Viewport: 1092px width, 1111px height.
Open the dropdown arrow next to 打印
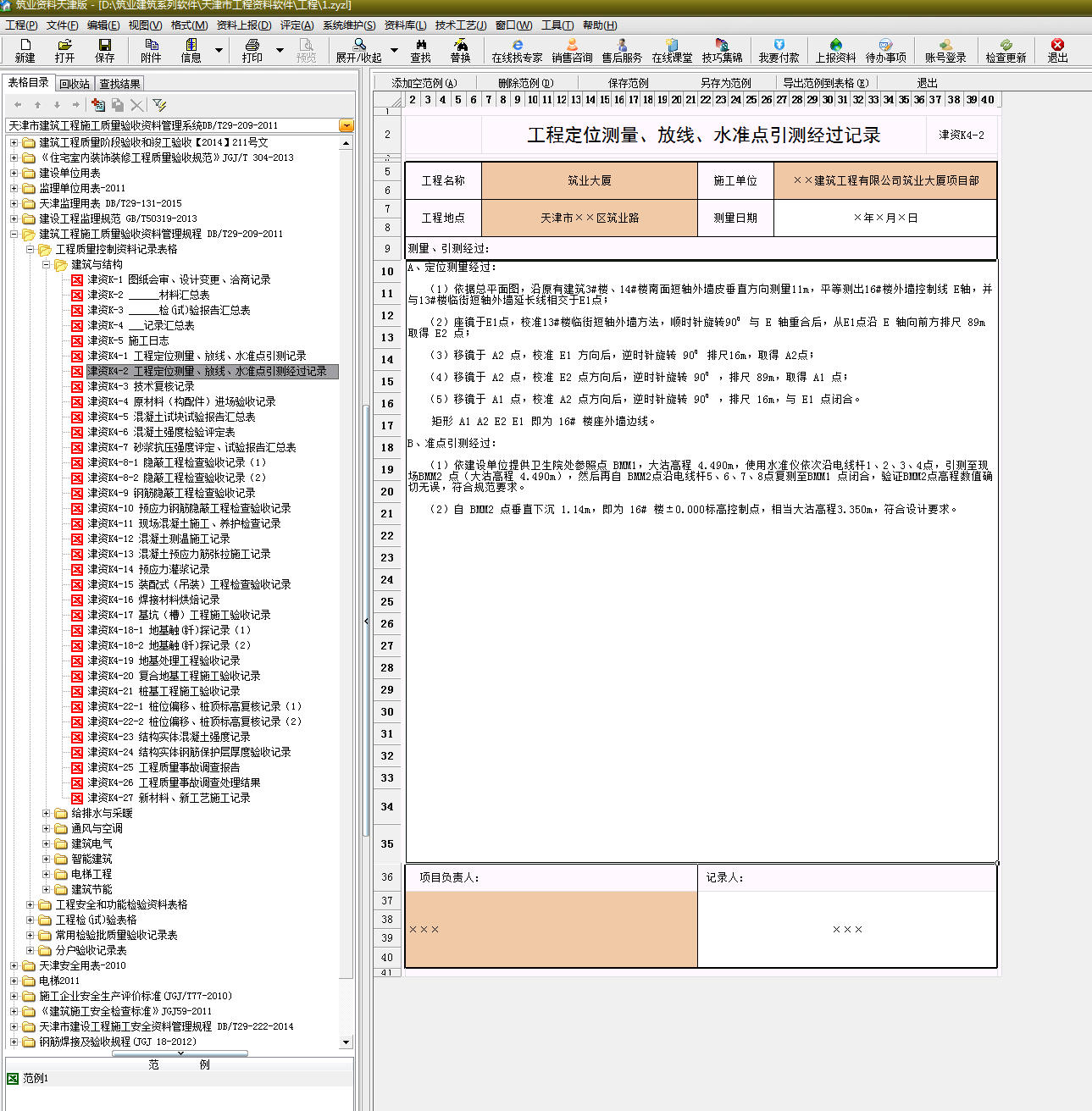coord(280,50)
